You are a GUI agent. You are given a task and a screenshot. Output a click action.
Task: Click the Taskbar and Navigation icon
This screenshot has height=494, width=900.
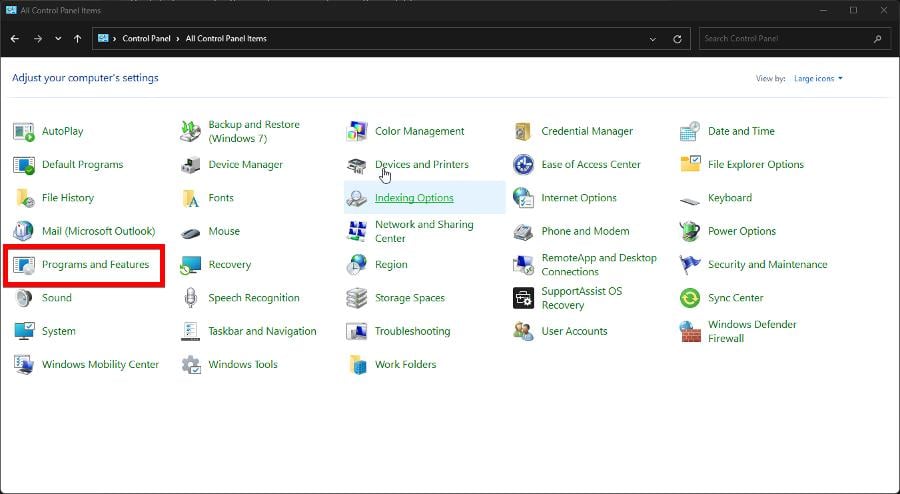[190, 331]
